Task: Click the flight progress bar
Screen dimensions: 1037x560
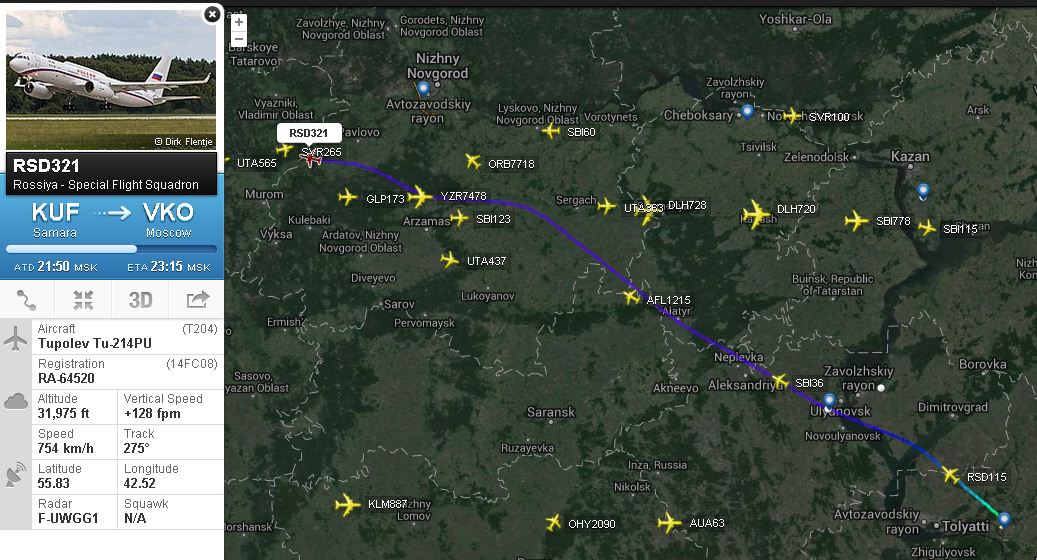Action: tap(111, 249)
